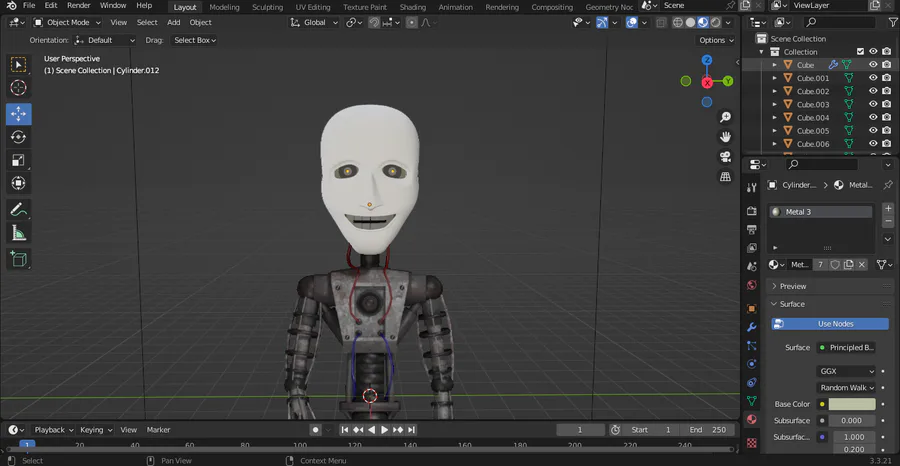The width and height of the screenshot is (900, 466).
Task: Click the Z axis gizmo circle
Action: 707,60
